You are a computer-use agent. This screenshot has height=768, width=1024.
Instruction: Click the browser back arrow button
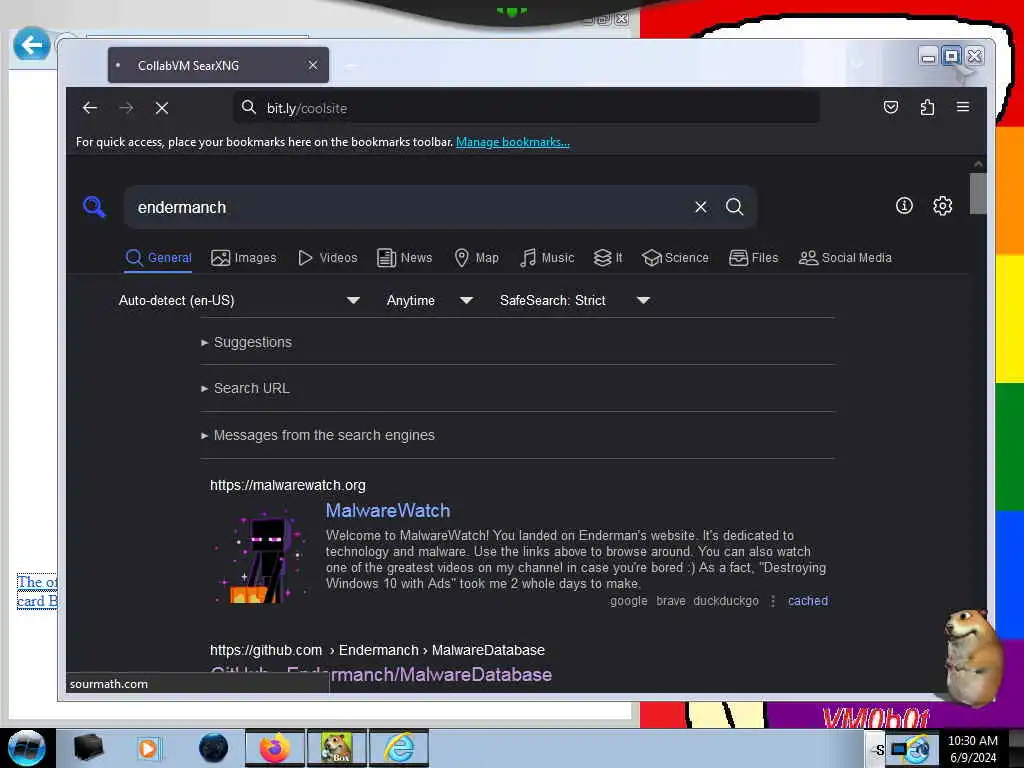pos(90,108)
